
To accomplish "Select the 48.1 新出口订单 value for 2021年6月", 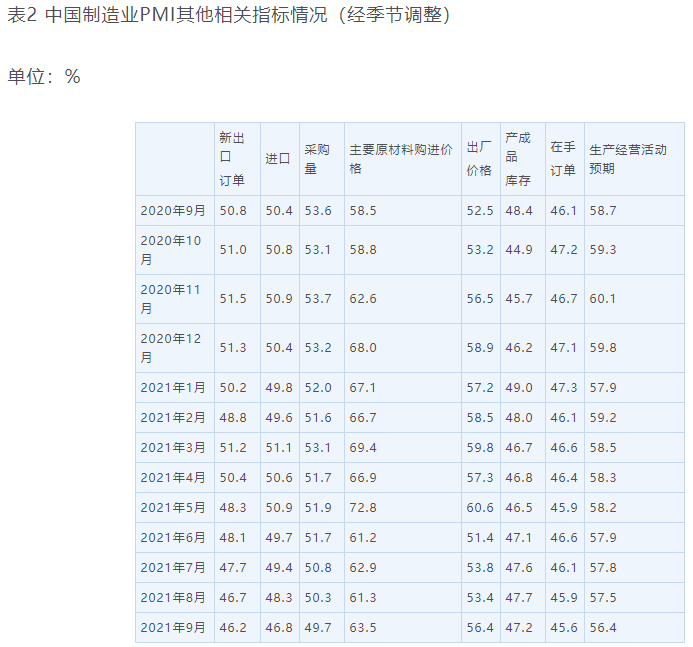I will (233, 538).
